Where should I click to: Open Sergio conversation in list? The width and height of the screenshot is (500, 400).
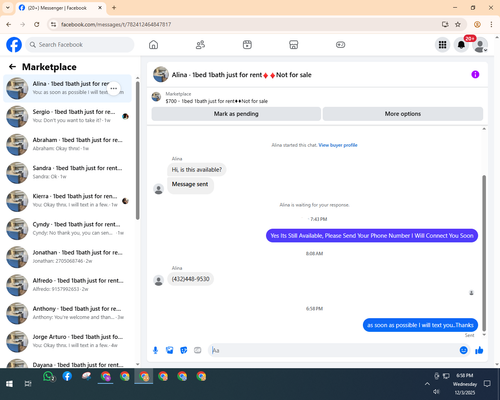pos(68,116)
